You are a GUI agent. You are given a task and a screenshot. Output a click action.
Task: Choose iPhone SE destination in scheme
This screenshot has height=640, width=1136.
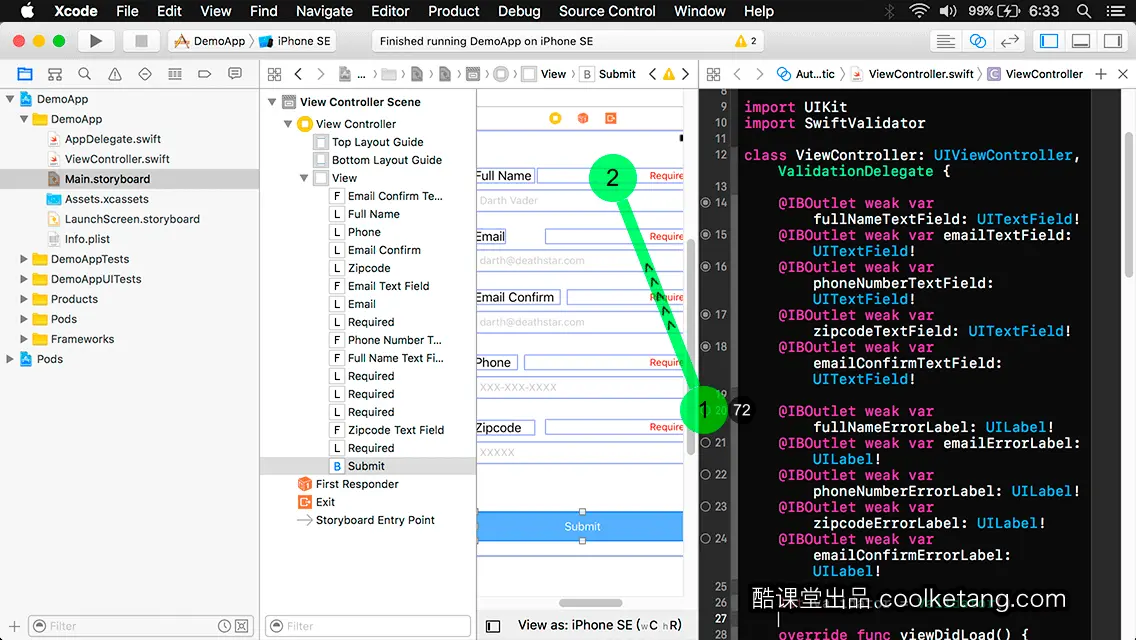(295, 41)
